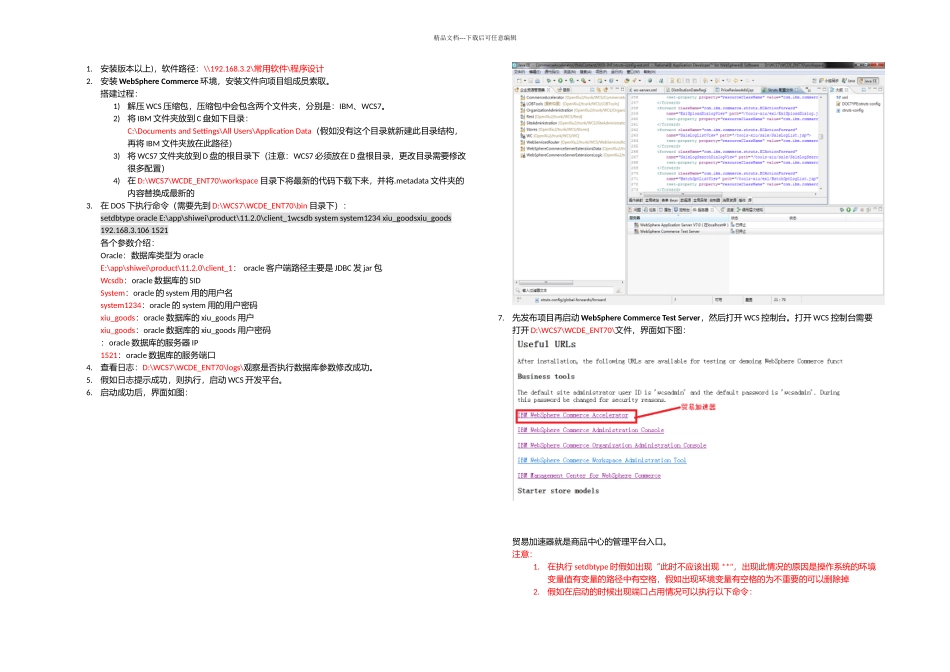The width and height of the screenshot is (950, 672).
Task: Open the File menu in IDE
Action: (x=519, y=72)
